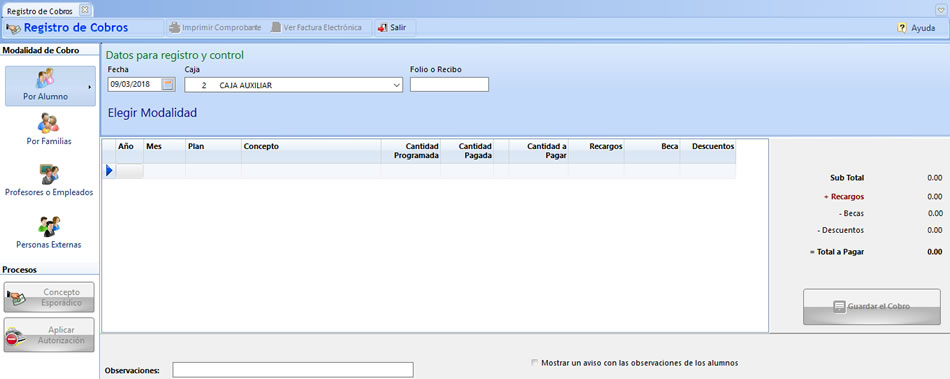This screenshot has width=950, height=379.
Task: Click the blue current-row arrow indicator
Action: click(x=109, y=171)
